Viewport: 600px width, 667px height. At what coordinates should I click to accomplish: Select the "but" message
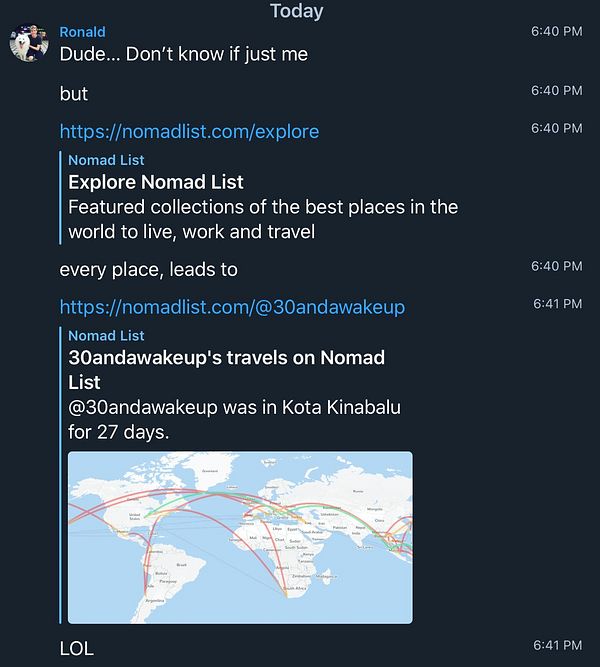74,93
